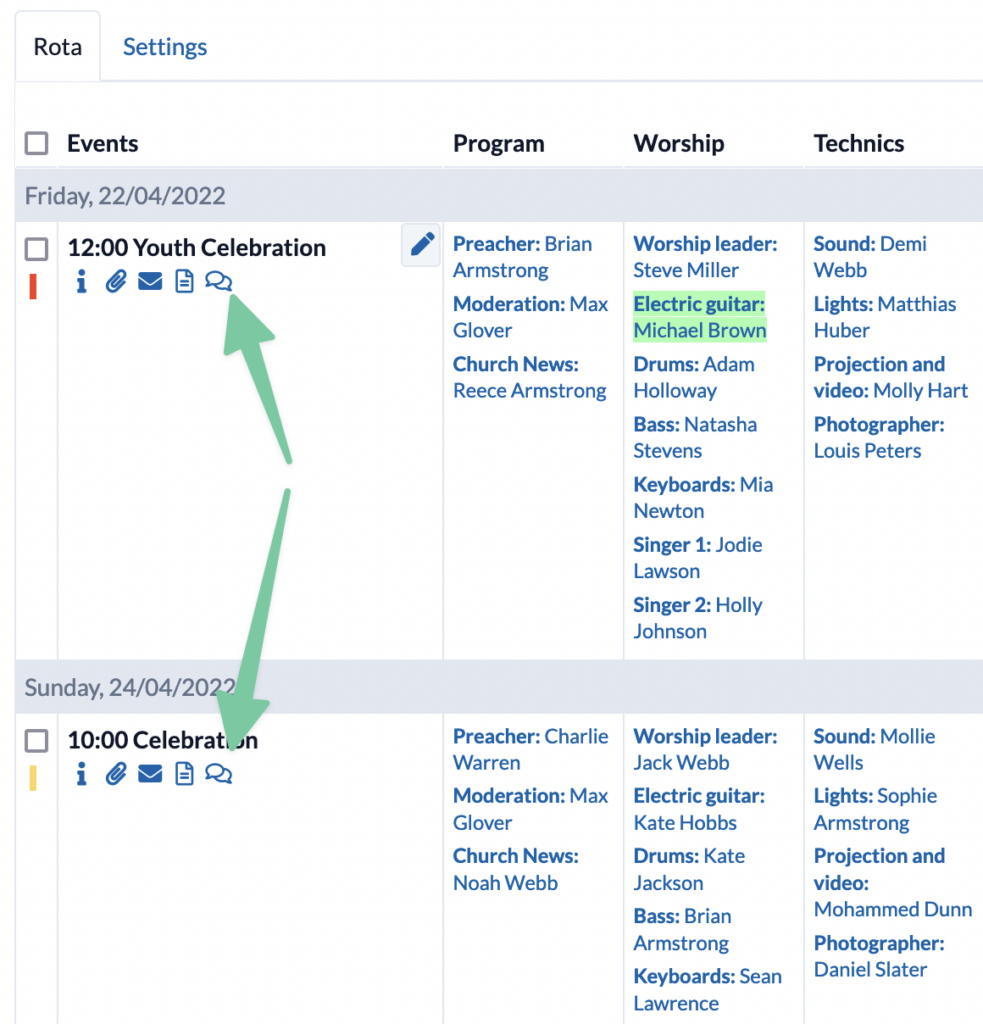The image size is (983, 1024).
Task: Click envelope icon under 10:00 Celebration
Action: [150, 774]
